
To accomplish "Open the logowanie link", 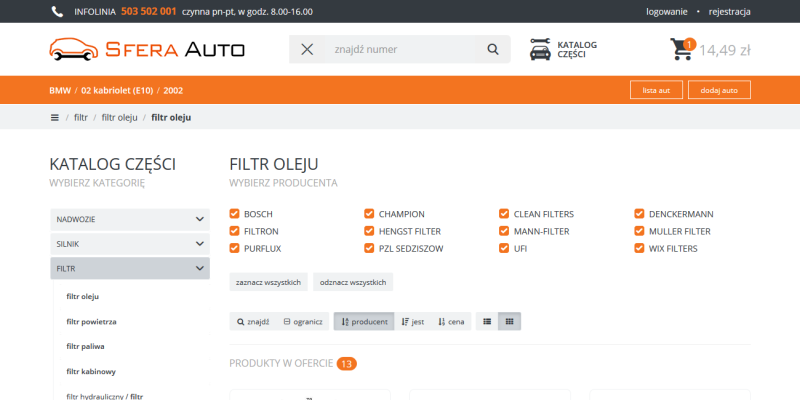I will point(667,12).
